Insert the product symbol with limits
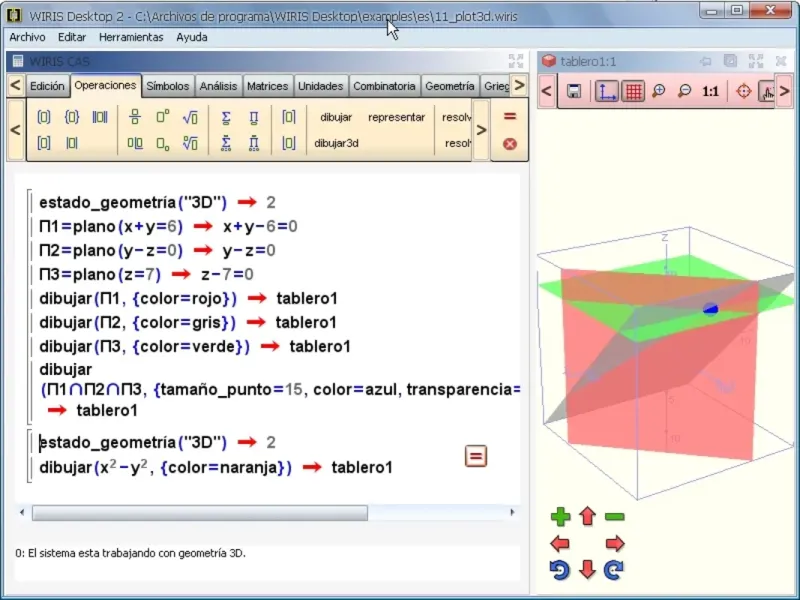The image size is (800, 600). 254,143
